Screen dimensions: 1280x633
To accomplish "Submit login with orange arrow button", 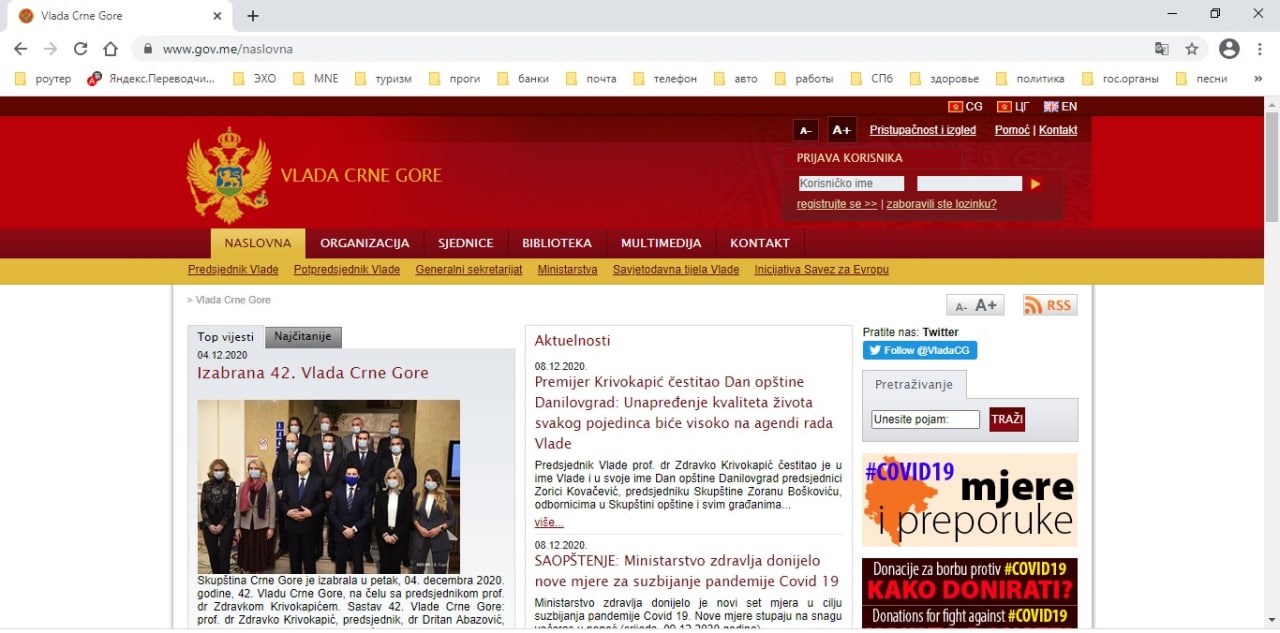I will tap(1035, 184).
